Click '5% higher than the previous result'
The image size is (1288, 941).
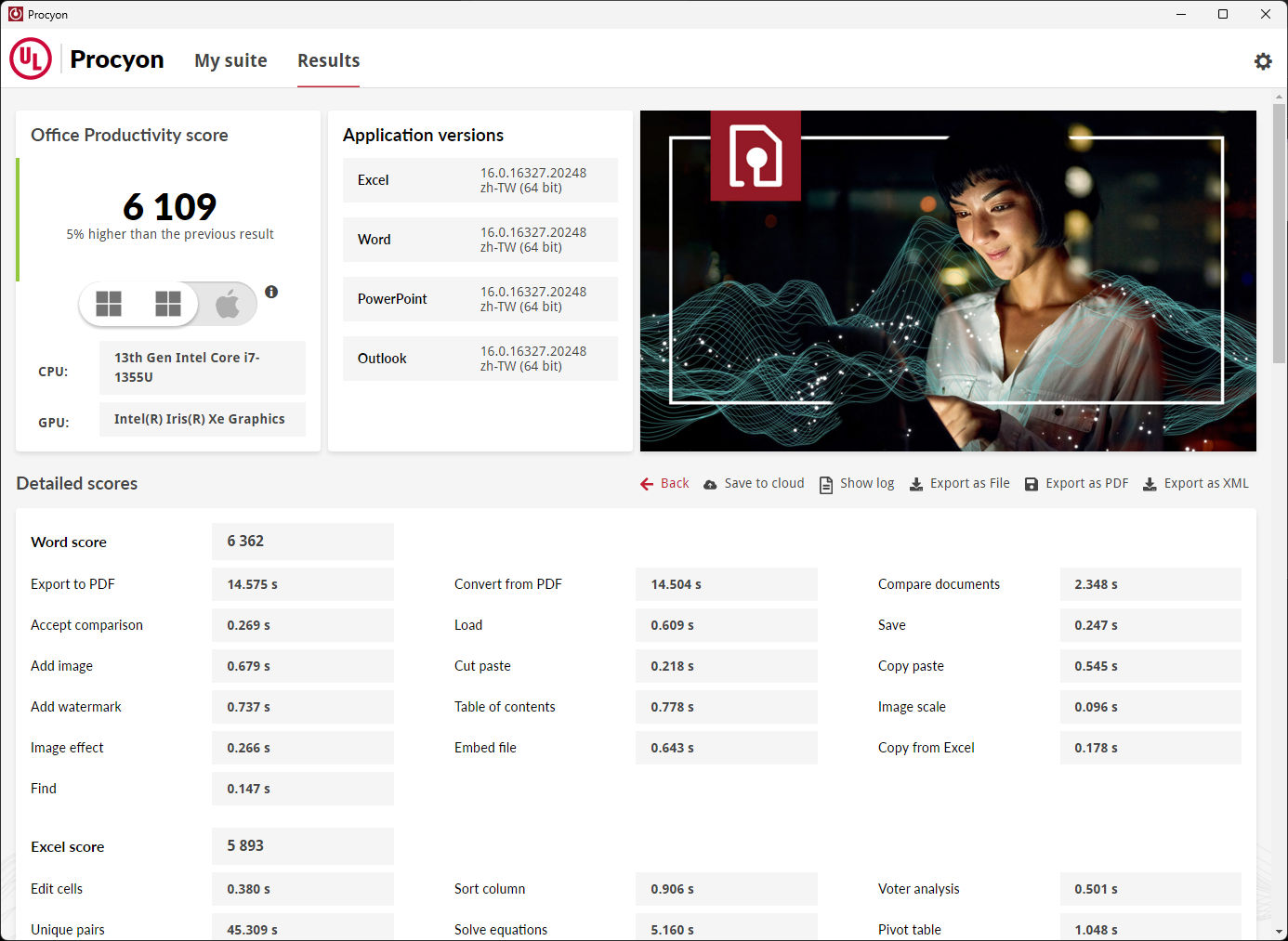[170, 234]
